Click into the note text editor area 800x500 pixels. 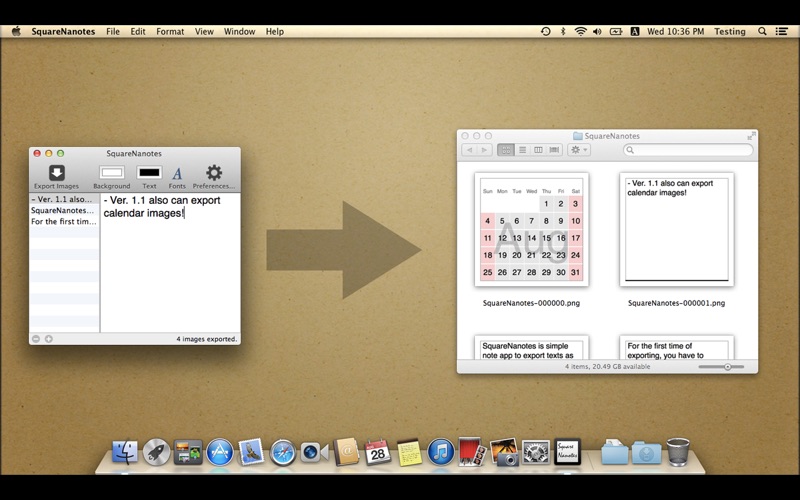170,263
